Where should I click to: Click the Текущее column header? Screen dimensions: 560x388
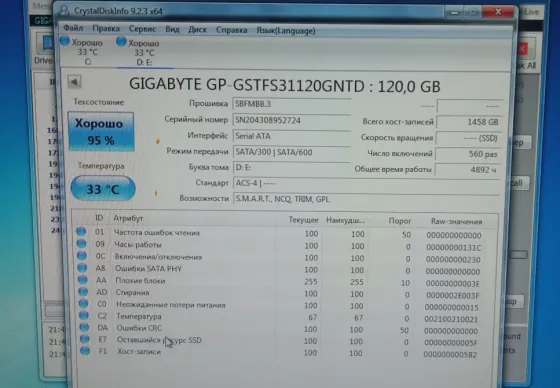pos(303,220)
